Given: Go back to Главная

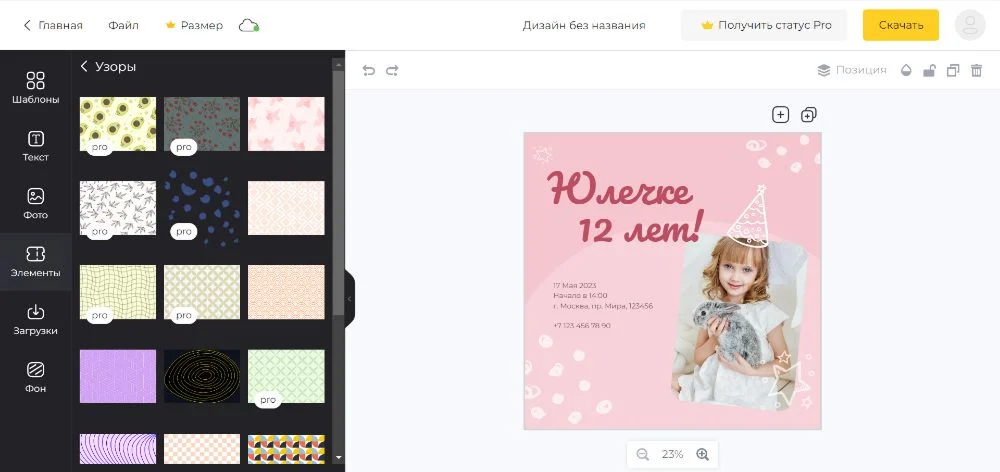Looking at the screenshot, I should pyautogui.click(x=53, y=26).
